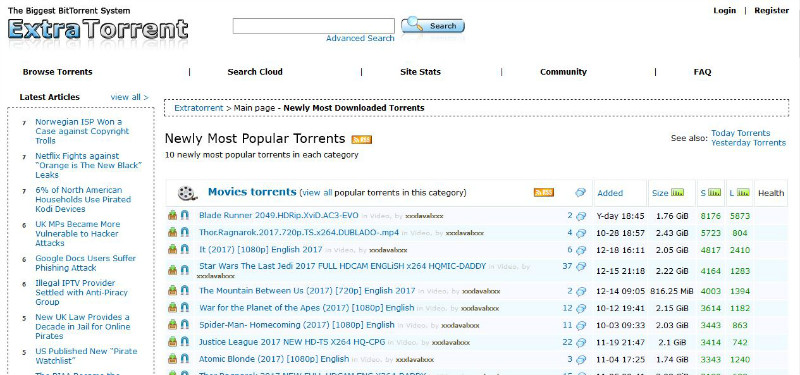Click the Login link
The image size is (800, 375).
pyautogui.click(x=724, y=10)
